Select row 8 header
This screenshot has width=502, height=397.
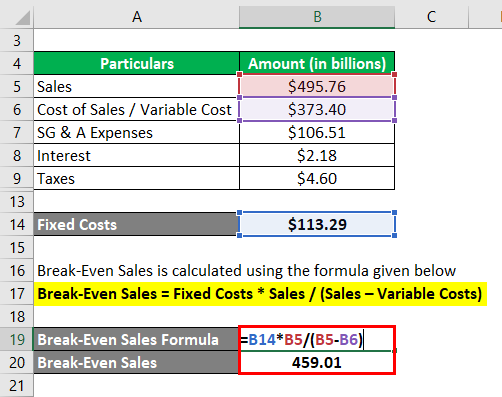(x=17, y=155)
